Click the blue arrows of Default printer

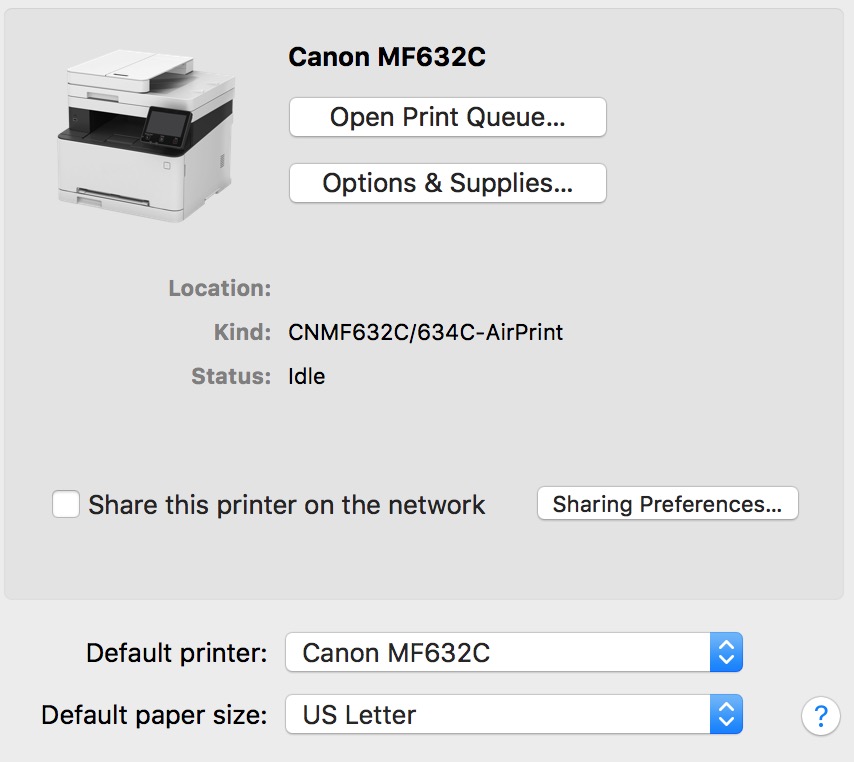[726, 652]
